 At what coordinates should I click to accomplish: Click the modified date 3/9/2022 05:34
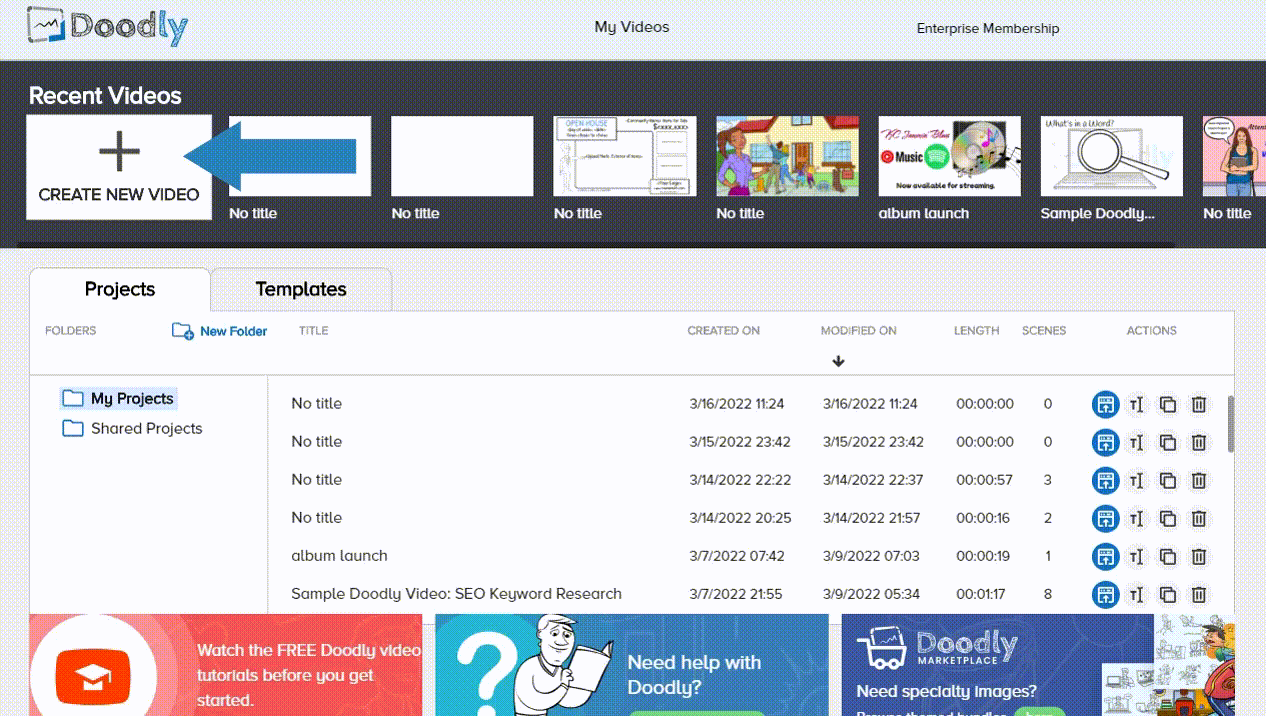coord(871,594)
